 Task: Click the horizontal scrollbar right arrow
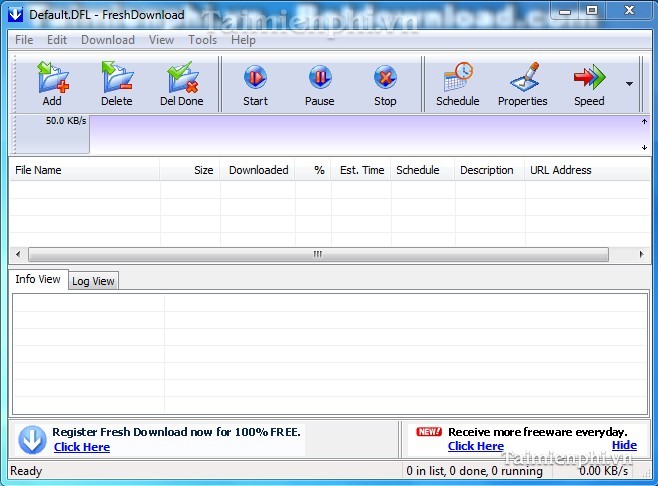point(641,254)
